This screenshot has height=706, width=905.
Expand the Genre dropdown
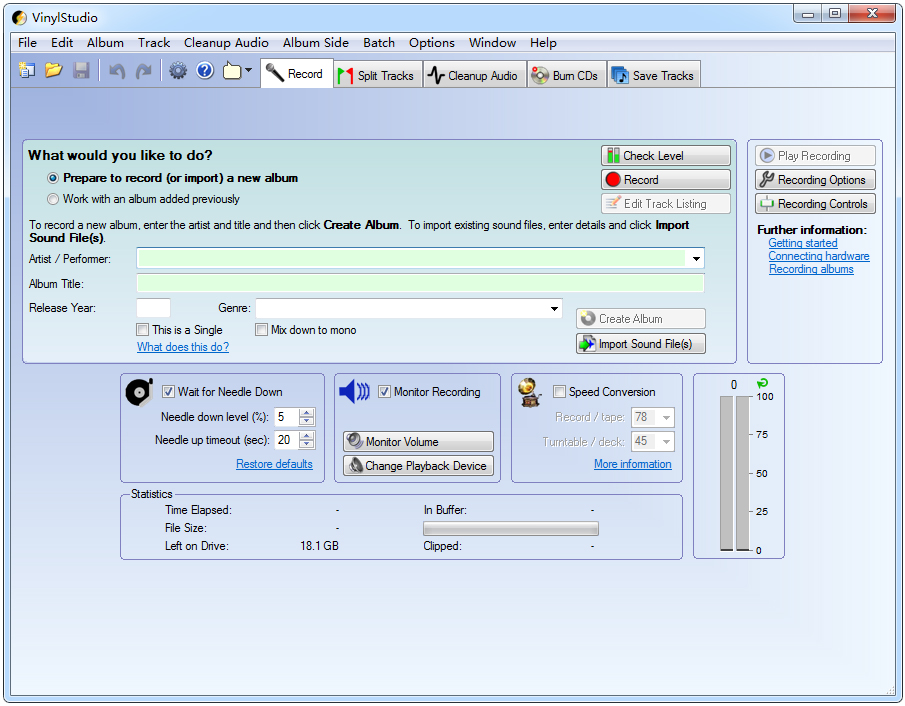click(554, 309)
